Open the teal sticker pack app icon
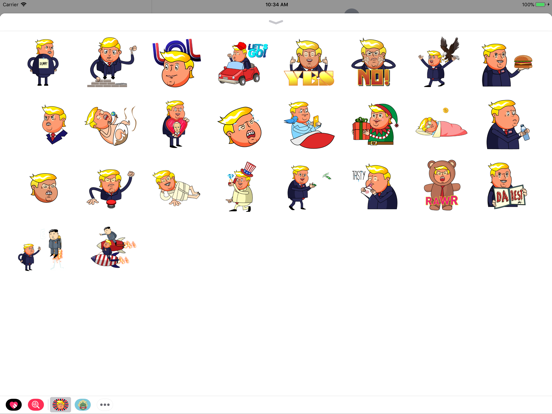The height and width of the screenshot is (414, 552). coord(83,405)
